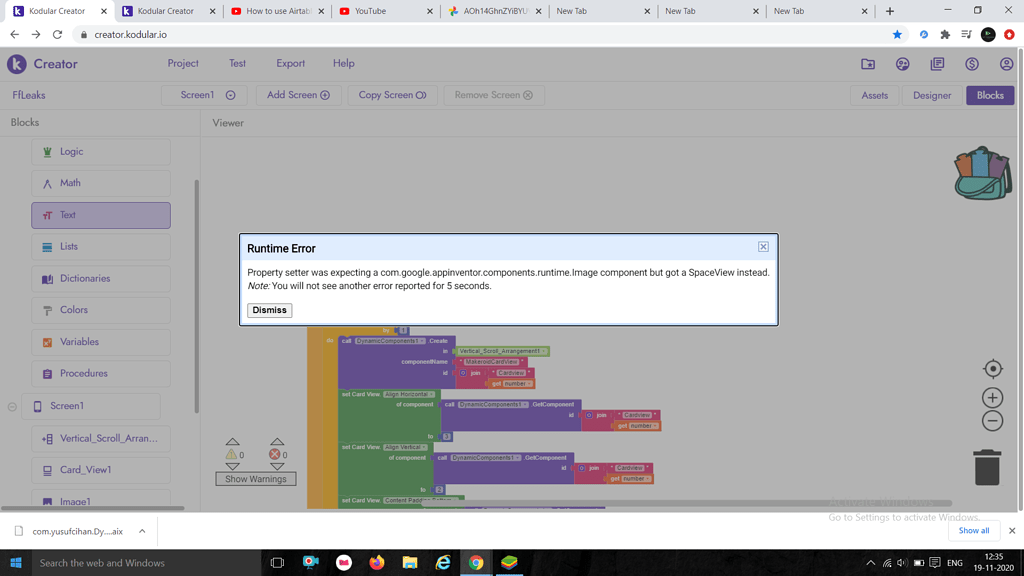Image resolution: width=1024 pixels, height=576 pixels.
Task: Click Show all downloads link
Action: point(974,531)
